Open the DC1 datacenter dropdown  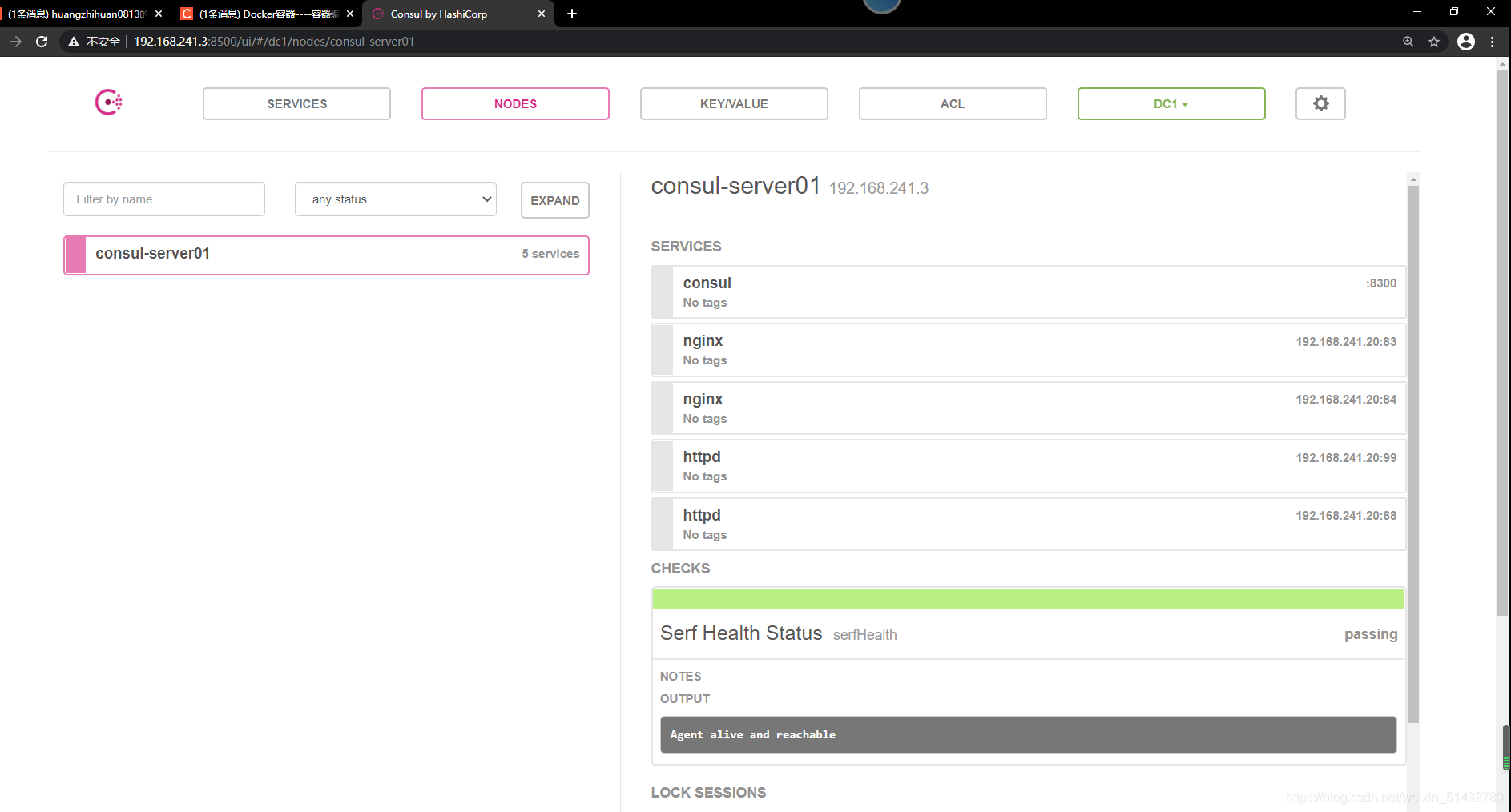1171,103
